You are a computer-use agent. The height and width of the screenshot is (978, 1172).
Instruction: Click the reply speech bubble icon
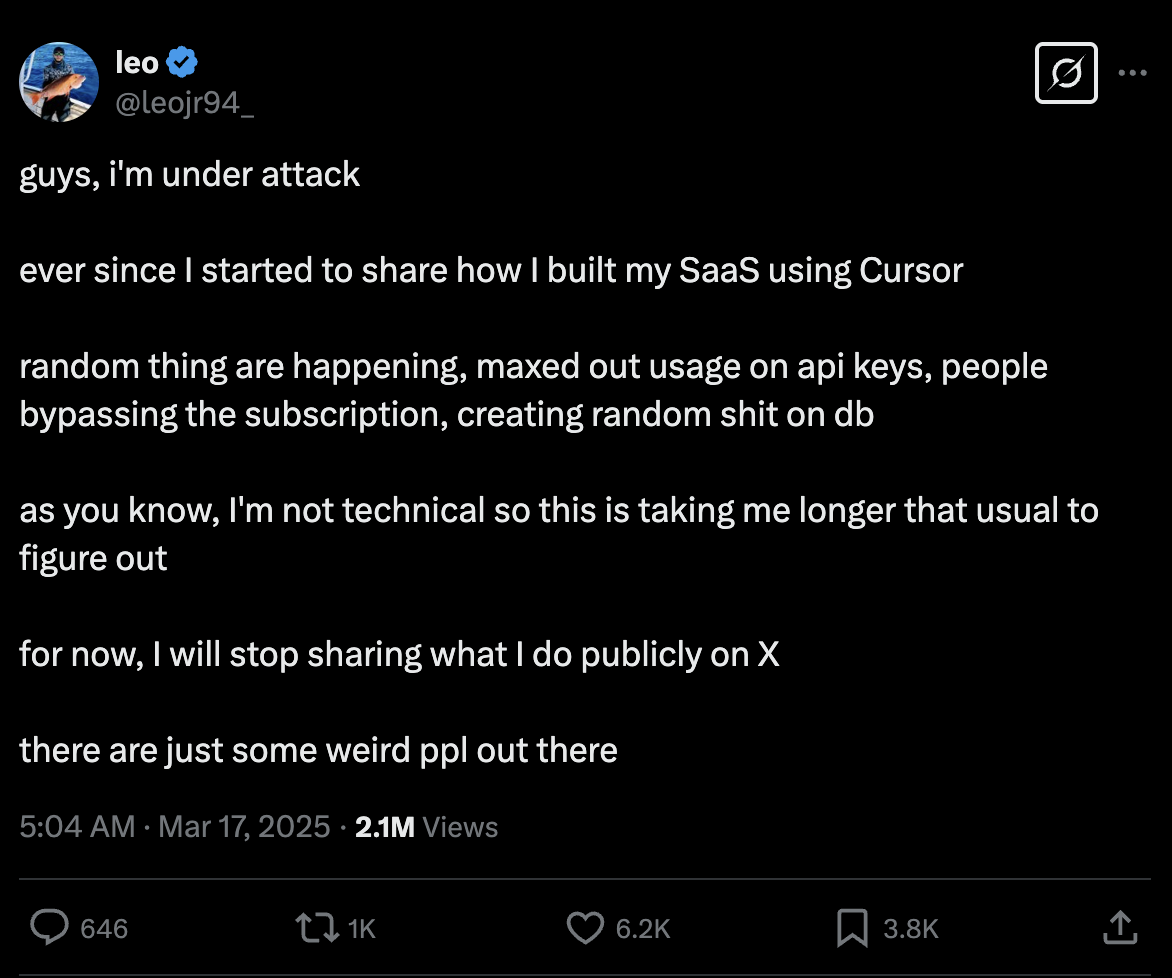pyautogui.click(x=49, y=927)
